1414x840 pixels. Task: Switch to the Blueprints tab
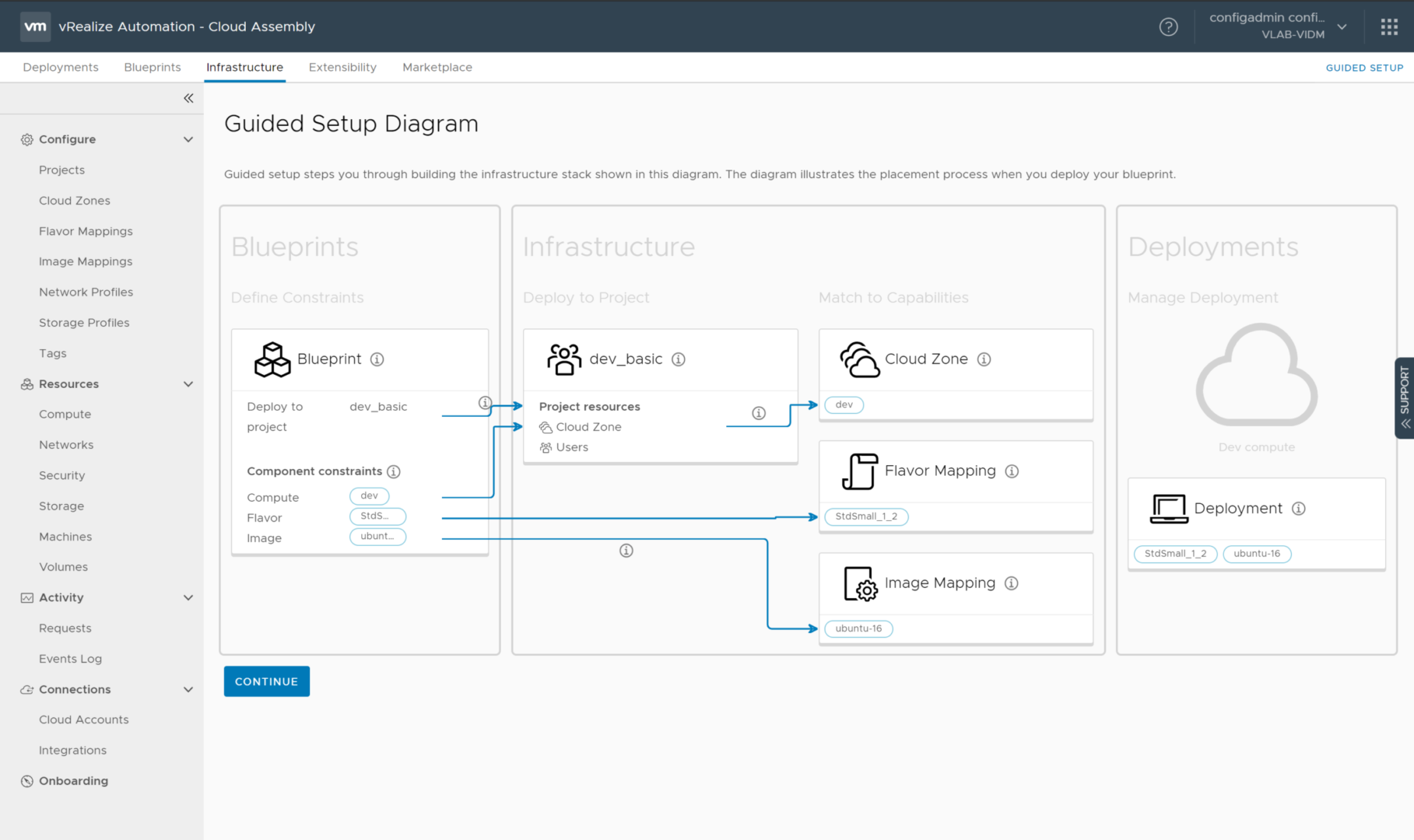pos(153,68)
